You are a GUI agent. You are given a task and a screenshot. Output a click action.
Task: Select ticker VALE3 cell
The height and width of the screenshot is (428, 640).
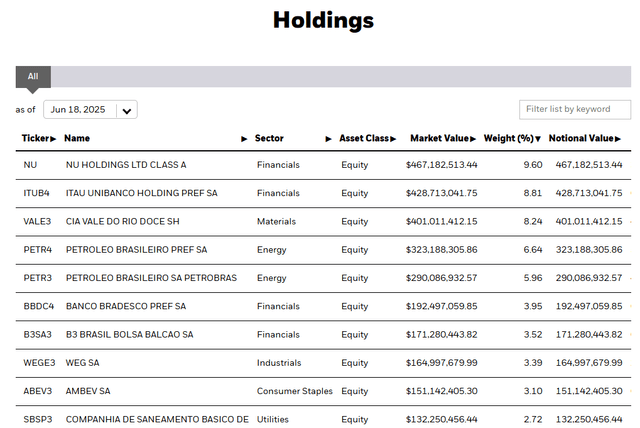tap(37, 222)
